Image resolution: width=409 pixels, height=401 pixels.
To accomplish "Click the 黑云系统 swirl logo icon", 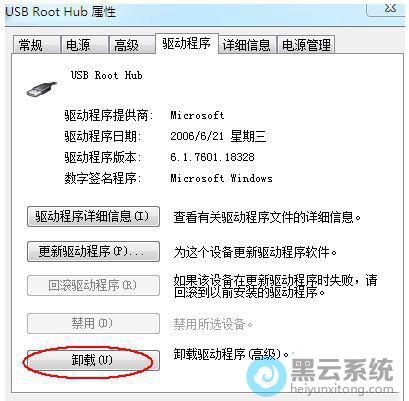I will point(266,376).
